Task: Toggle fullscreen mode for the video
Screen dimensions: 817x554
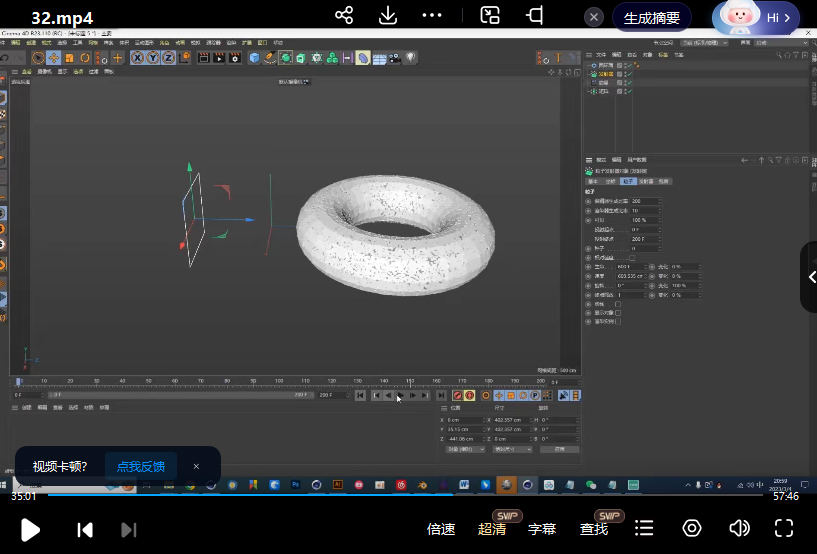Action: pyautogui.click(x=784, y=528)
